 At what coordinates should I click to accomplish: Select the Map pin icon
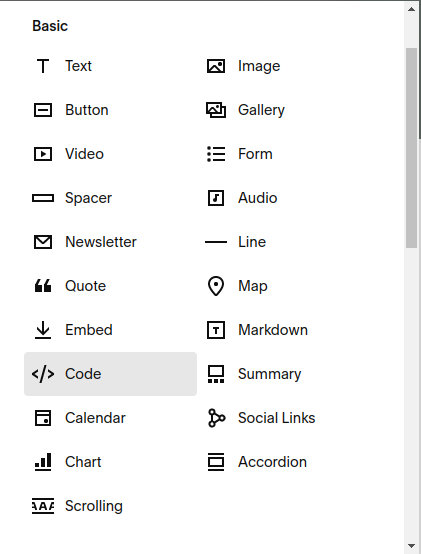click(x=216, y=286)
